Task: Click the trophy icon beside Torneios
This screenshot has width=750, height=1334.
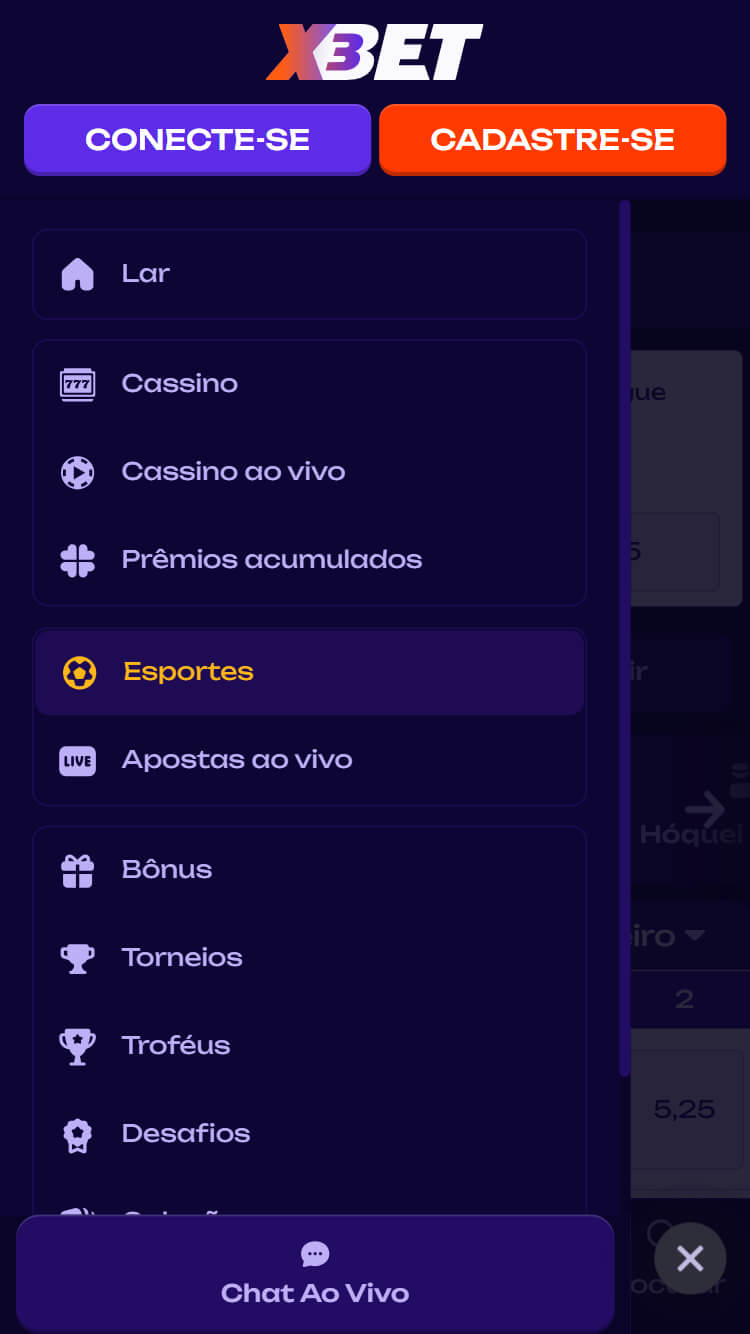Action: tap(77, 958)
